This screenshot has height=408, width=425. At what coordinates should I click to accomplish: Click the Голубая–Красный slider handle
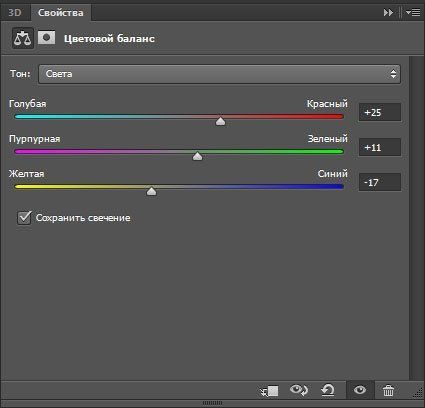(x=220, y=121)
